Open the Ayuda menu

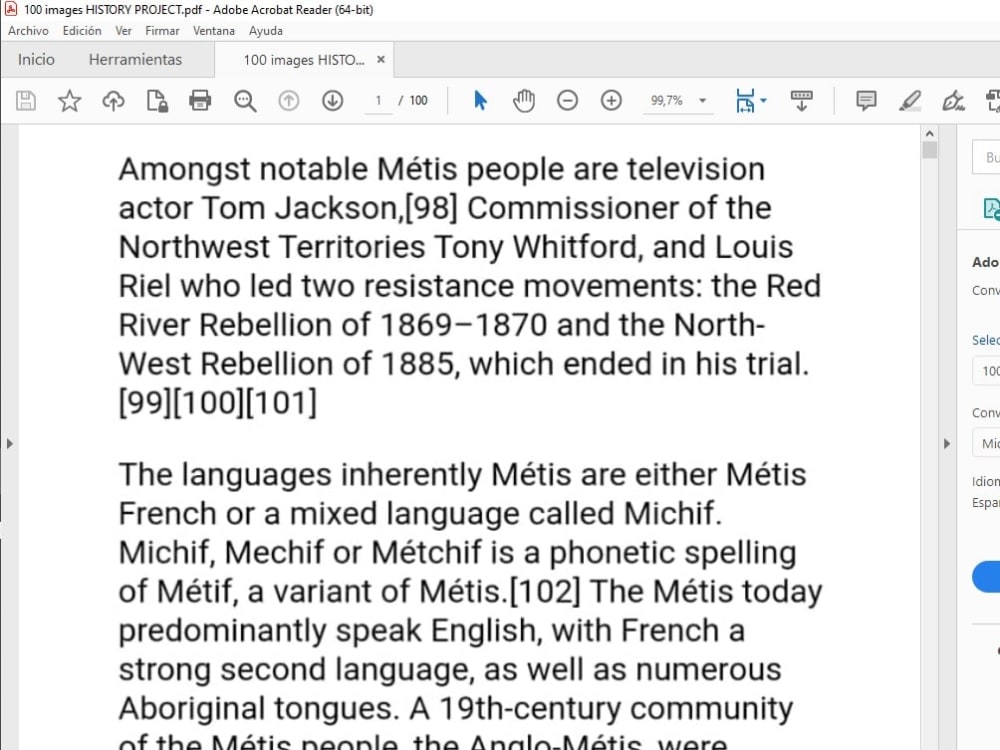(265, 31)
